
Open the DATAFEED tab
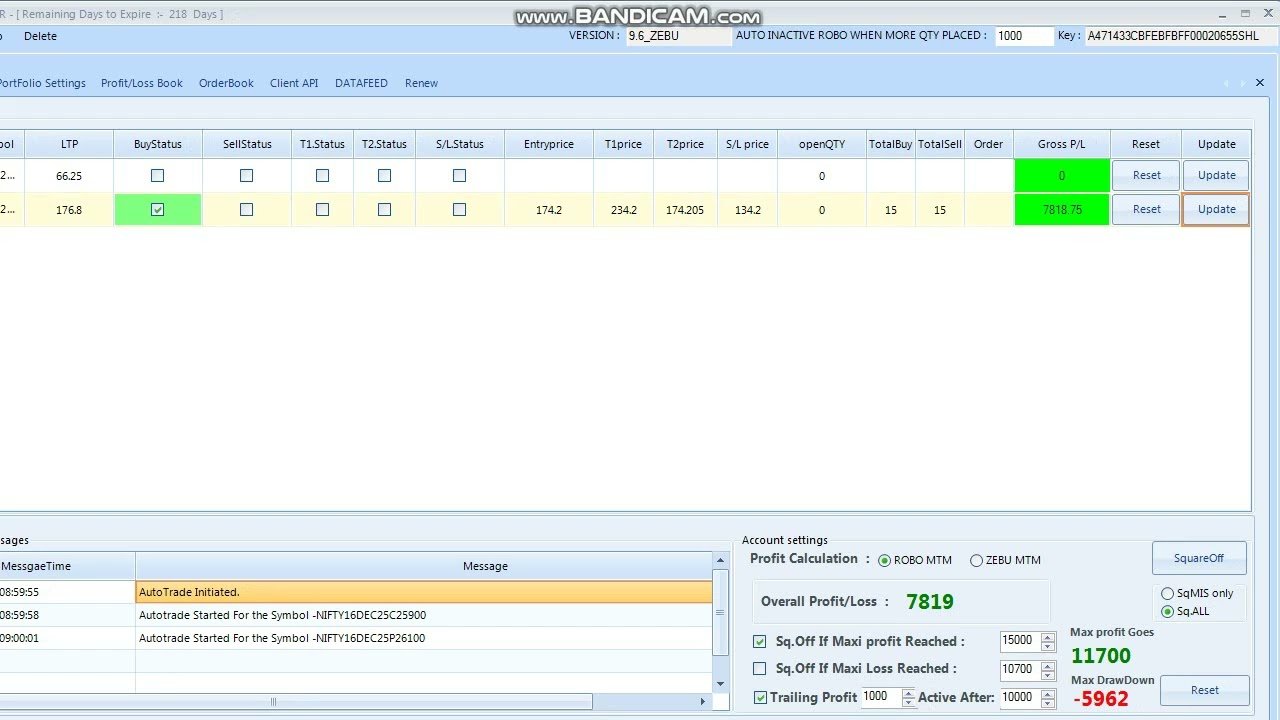pyautogui.click(x=361, y=83)
